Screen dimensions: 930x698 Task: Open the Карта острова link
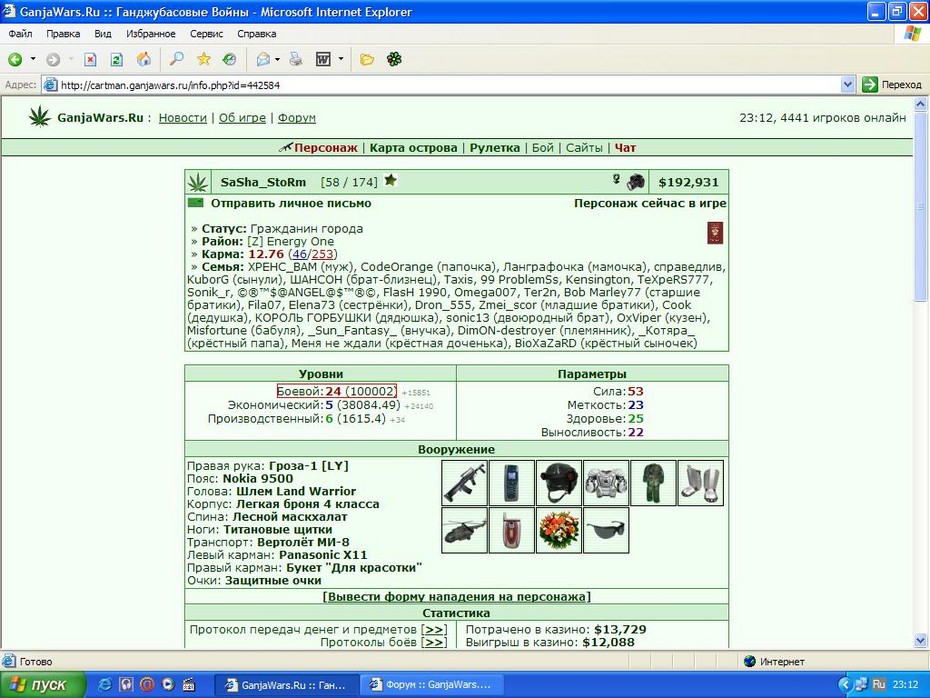point(413,148)
